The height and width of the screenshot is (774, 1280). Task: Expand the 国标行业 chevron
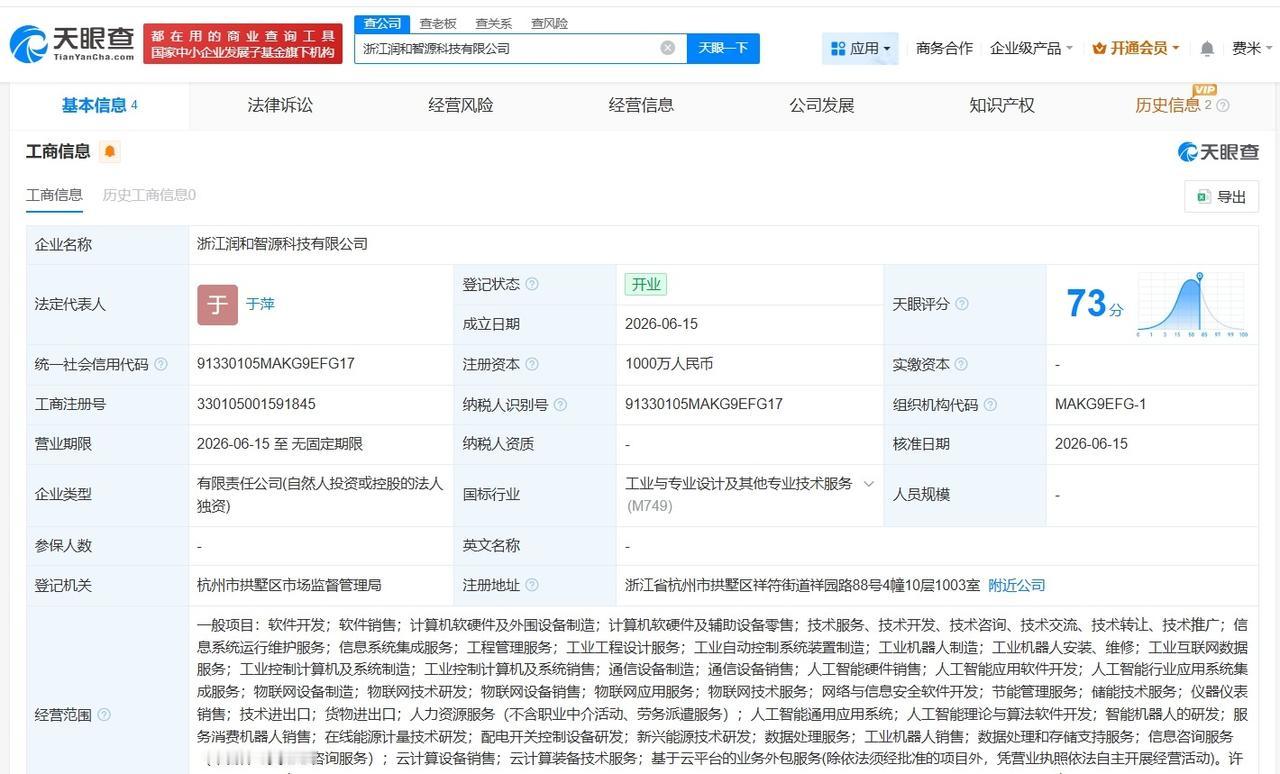pyautogui.click(x=869, y=484)
